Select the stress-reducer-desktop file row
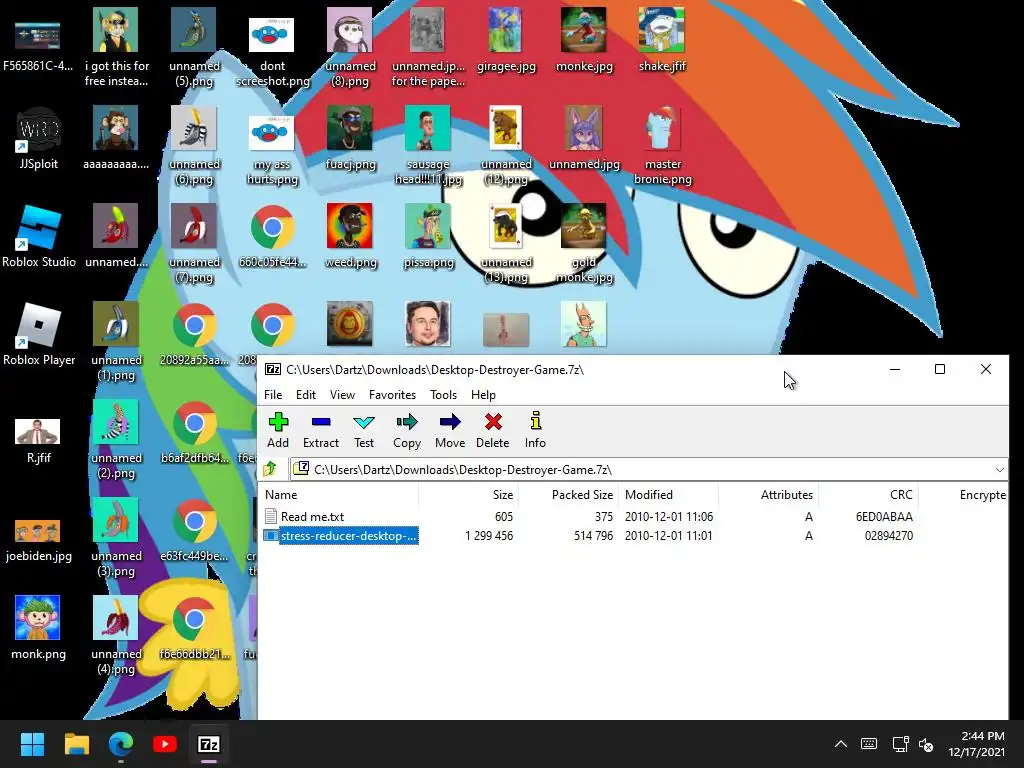This screenshot has width=1024, height=768. [633, 536]
